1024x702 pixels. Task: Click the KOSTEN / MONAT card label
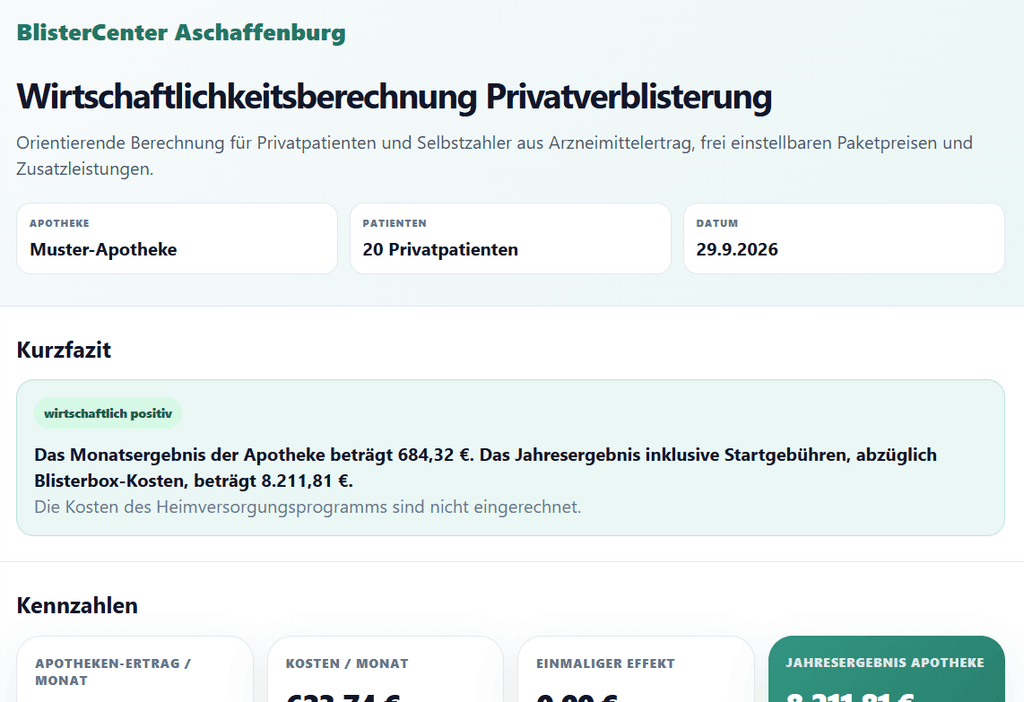point(347,663)
